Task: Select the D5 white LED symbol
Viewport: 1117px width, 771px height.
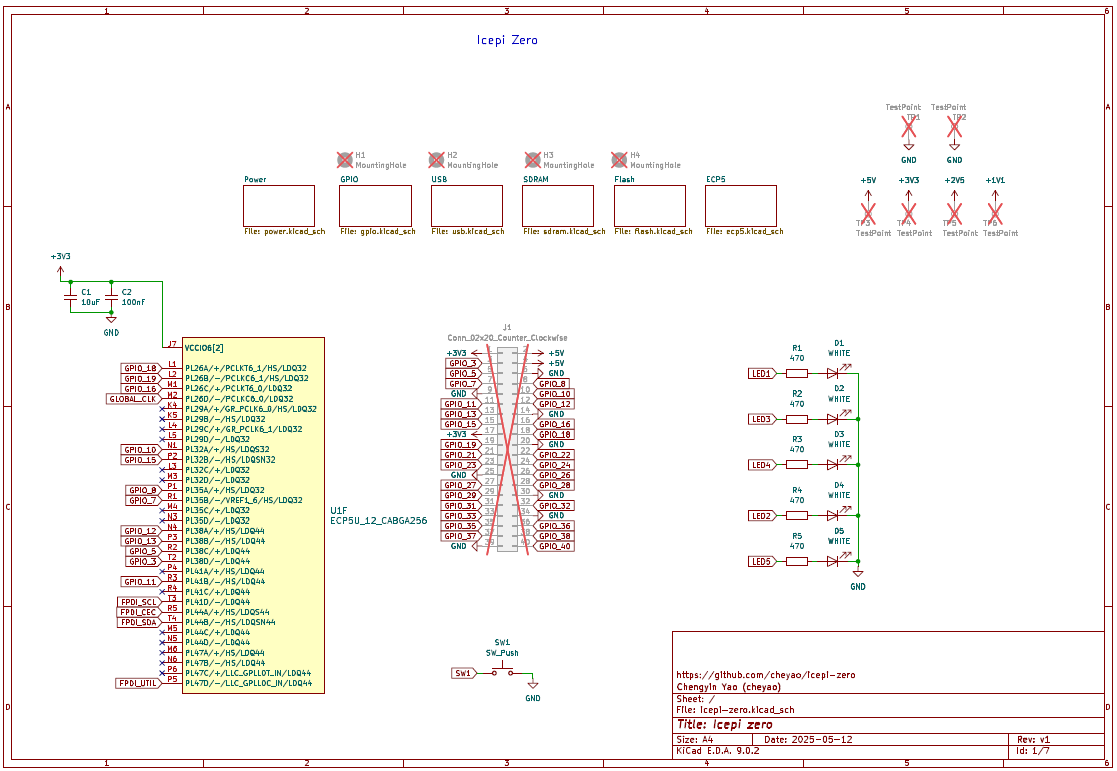Action: point(833,562)
